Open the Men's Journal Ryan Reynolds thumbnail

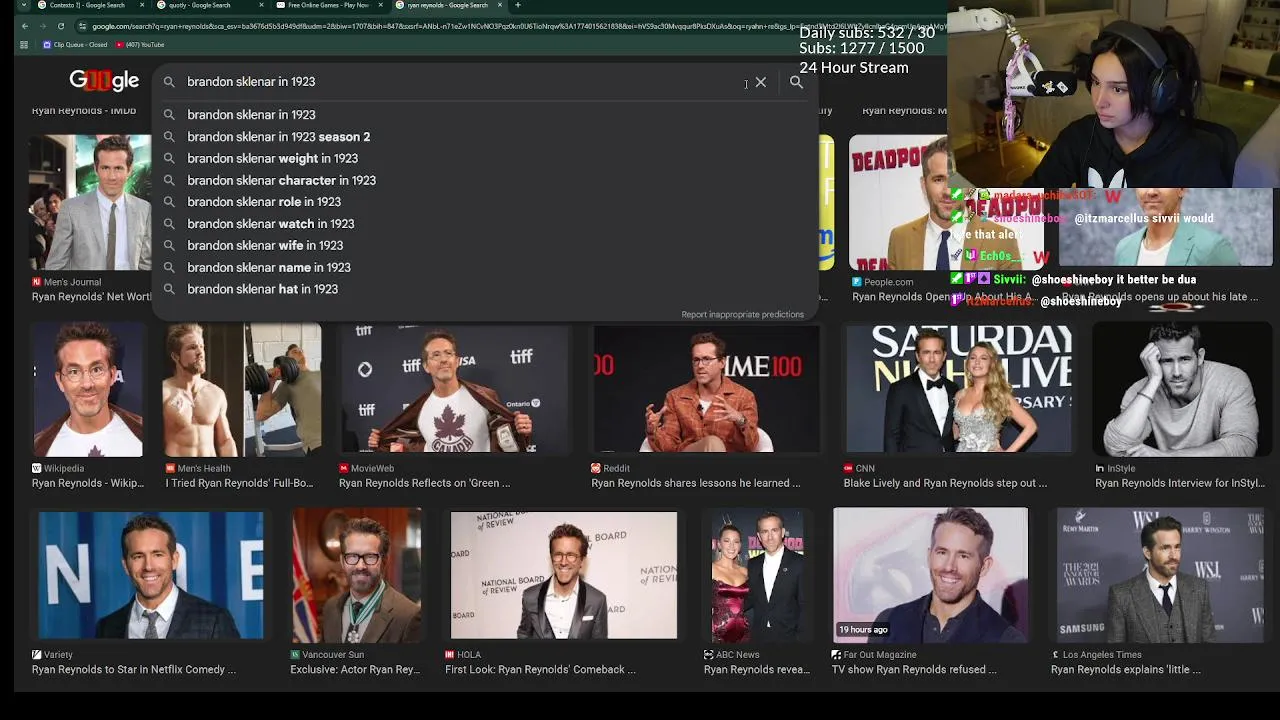[x=91, y=202]
